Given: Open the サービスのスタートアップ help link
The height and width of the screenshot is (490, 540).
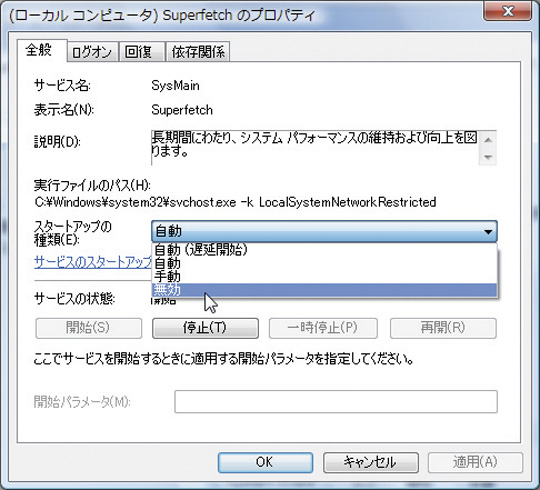Looking at the screenshot, I should tap(93, 263).
